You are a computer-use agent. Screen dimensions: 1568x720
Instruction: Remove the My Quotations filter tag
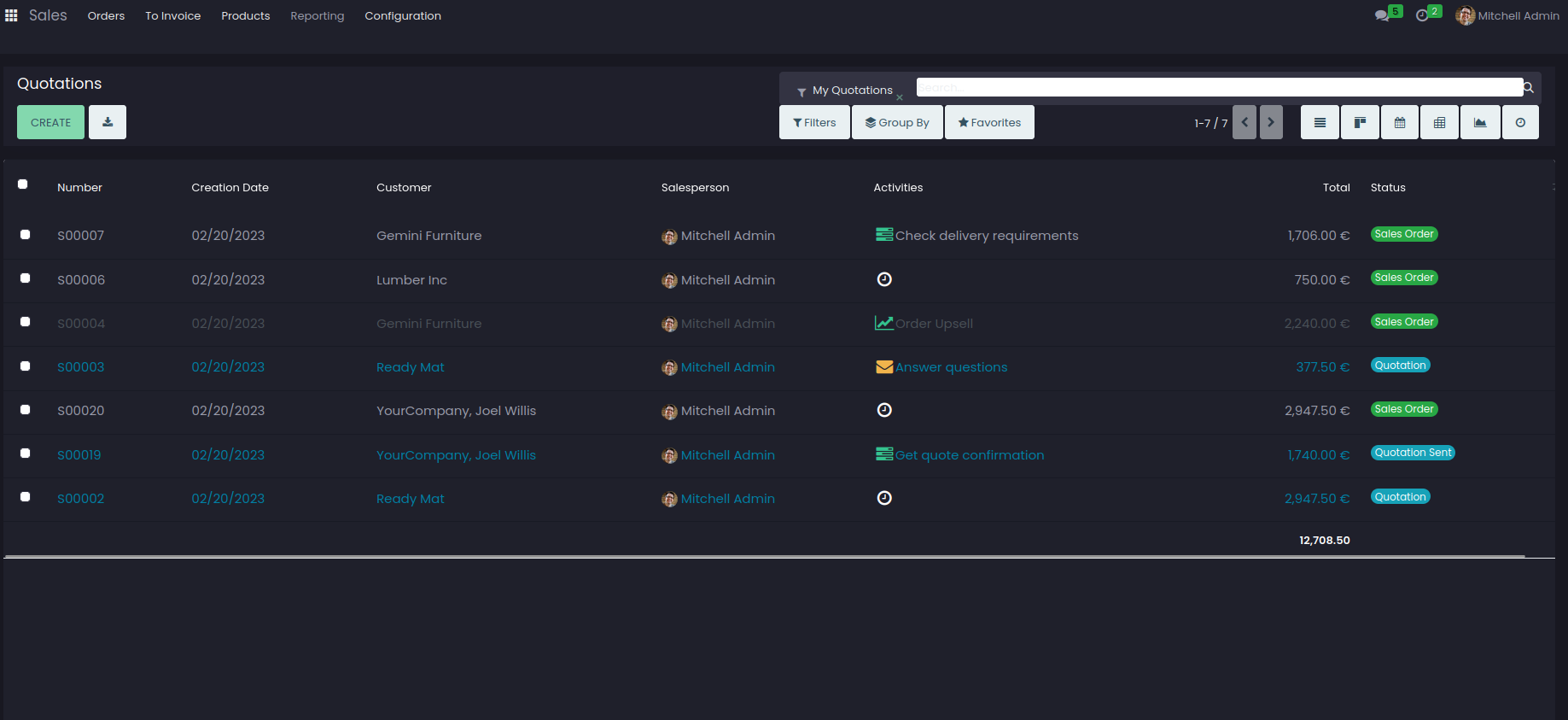pos(900,97)
